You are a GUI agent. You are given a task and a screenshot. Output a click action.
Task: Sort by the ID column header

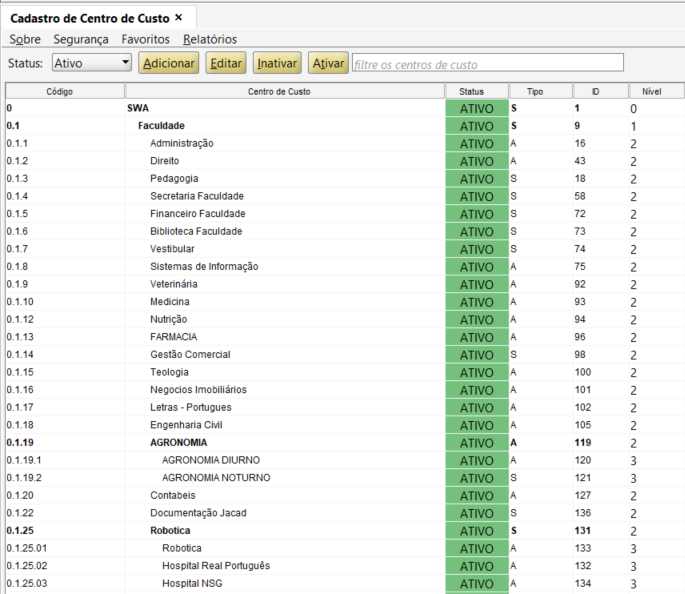tap(601, 91)
